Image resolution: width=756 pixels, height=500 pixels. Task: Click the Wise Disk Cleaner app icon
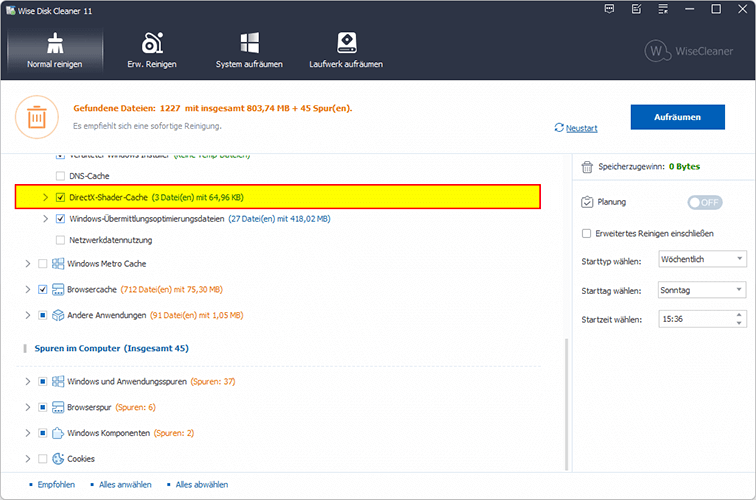pos(10,10)
